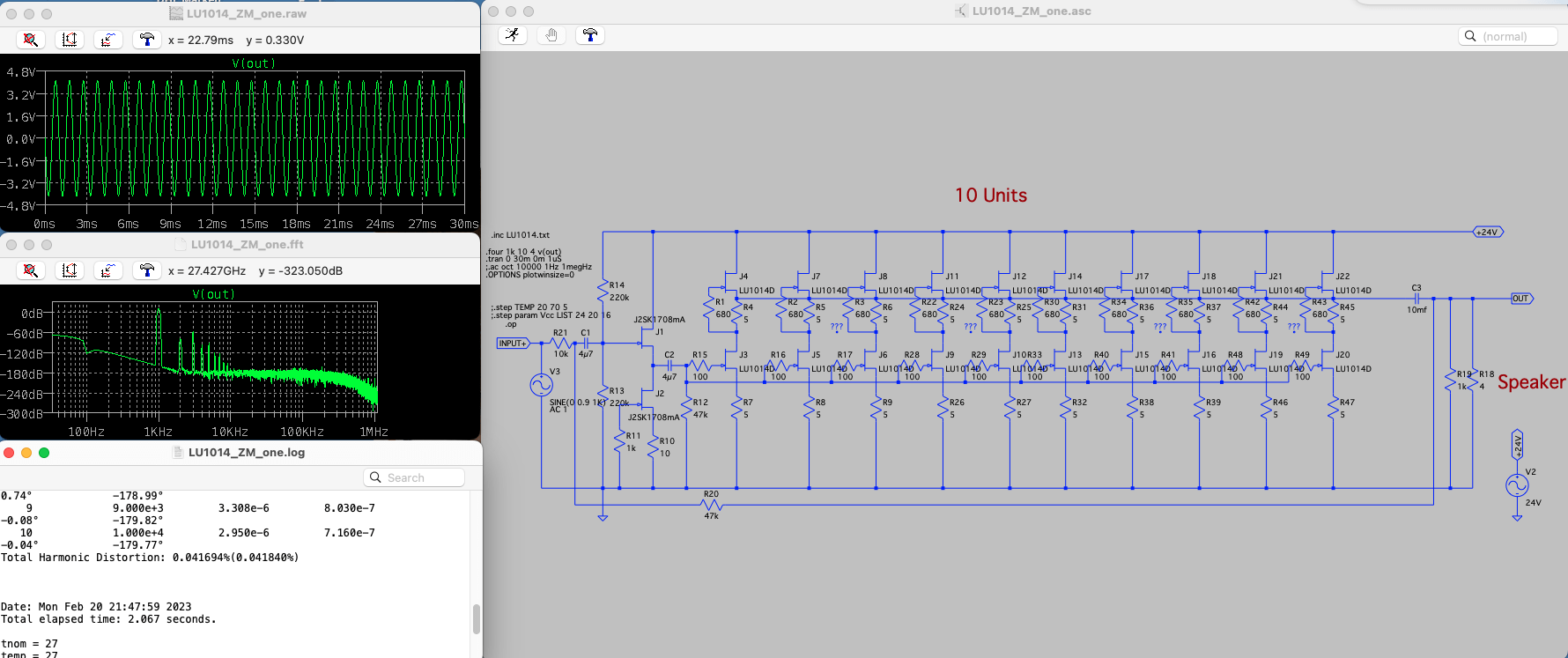Click the J22 LU1014D JFET label

1353,283
